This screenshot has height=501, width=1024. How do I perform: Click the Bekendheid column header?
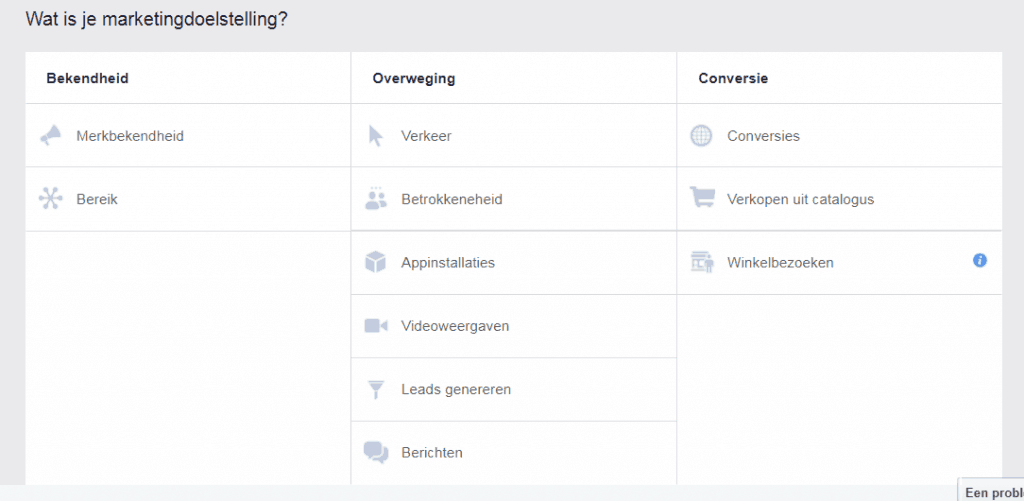88,78
